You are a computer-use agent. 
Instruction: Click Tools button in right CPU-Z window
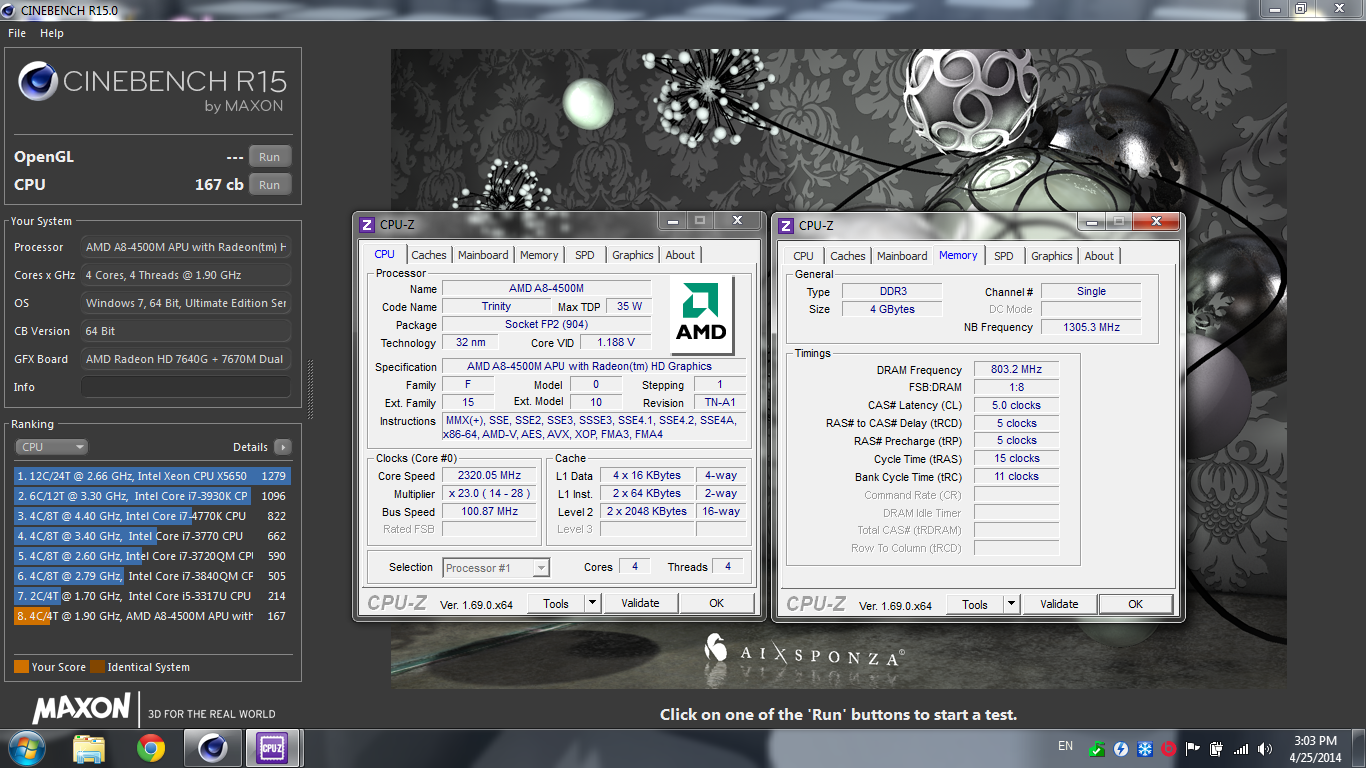click(975, 604)
